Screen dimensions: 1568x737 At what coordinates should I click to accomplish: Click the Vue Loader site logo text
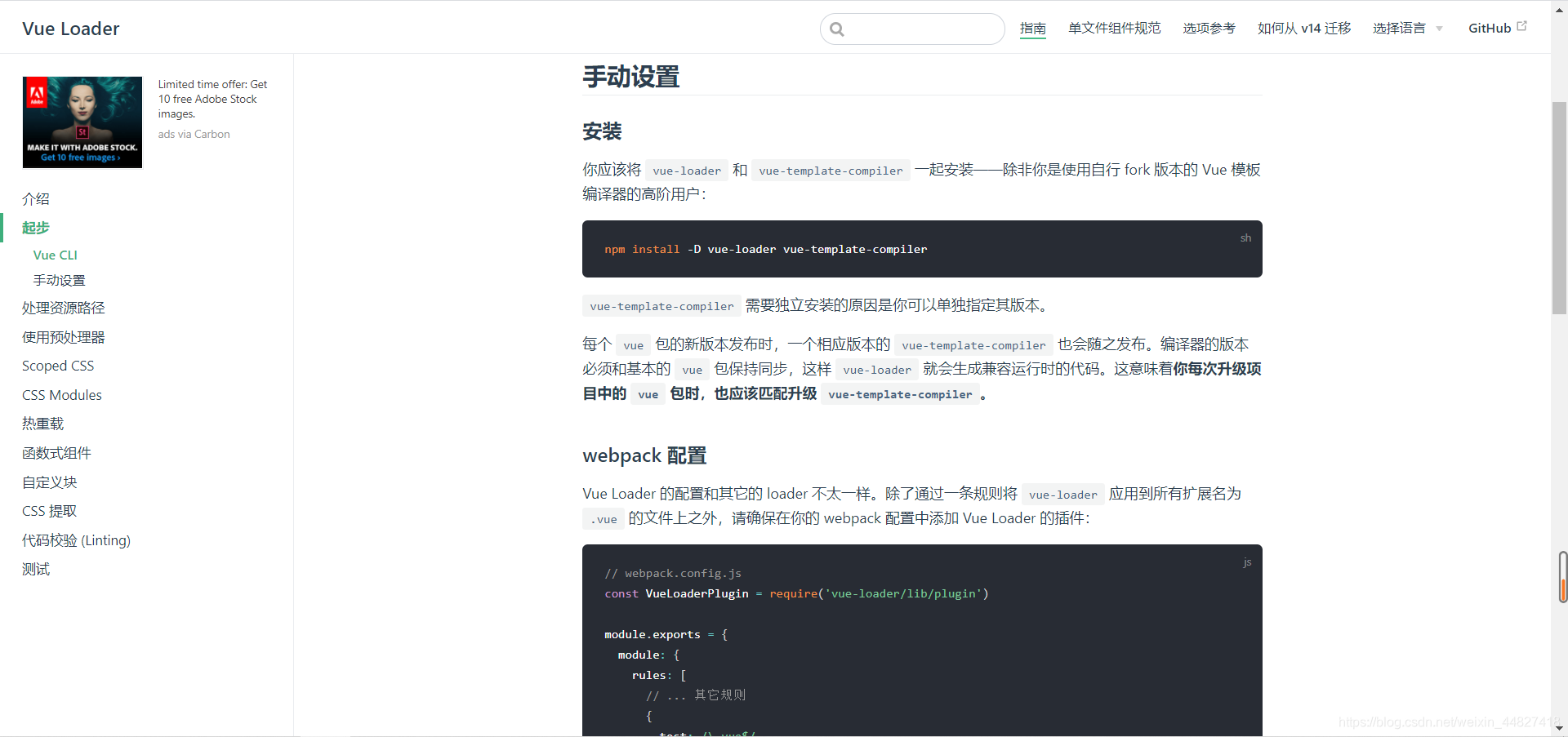[x=70, y=28]
